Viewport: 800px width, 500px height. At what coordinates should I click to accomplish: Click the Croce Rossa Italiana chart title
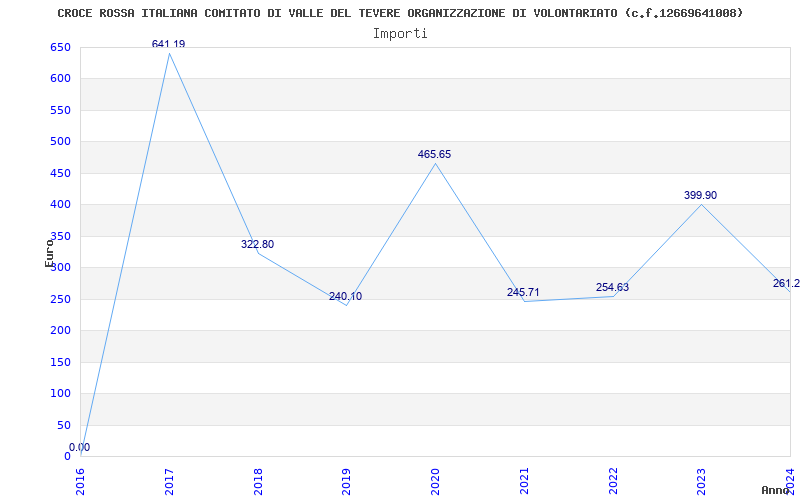point(400,13)
